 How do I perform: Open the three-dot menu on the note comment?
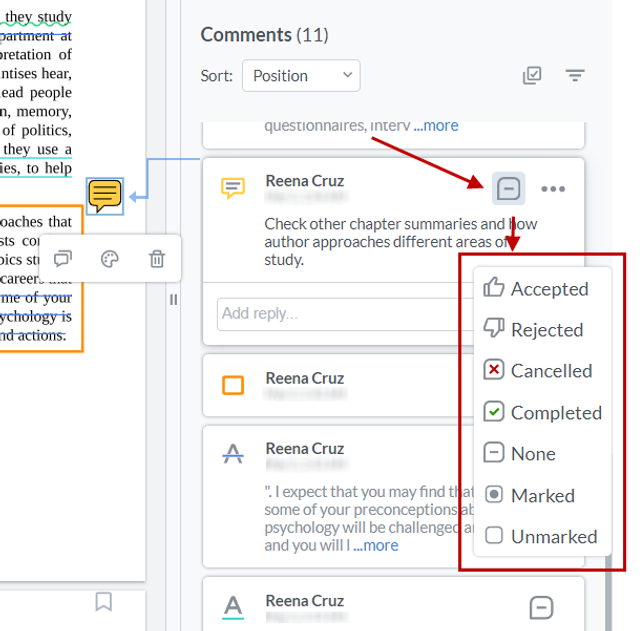pyautogui.click(x=553, y=189)
